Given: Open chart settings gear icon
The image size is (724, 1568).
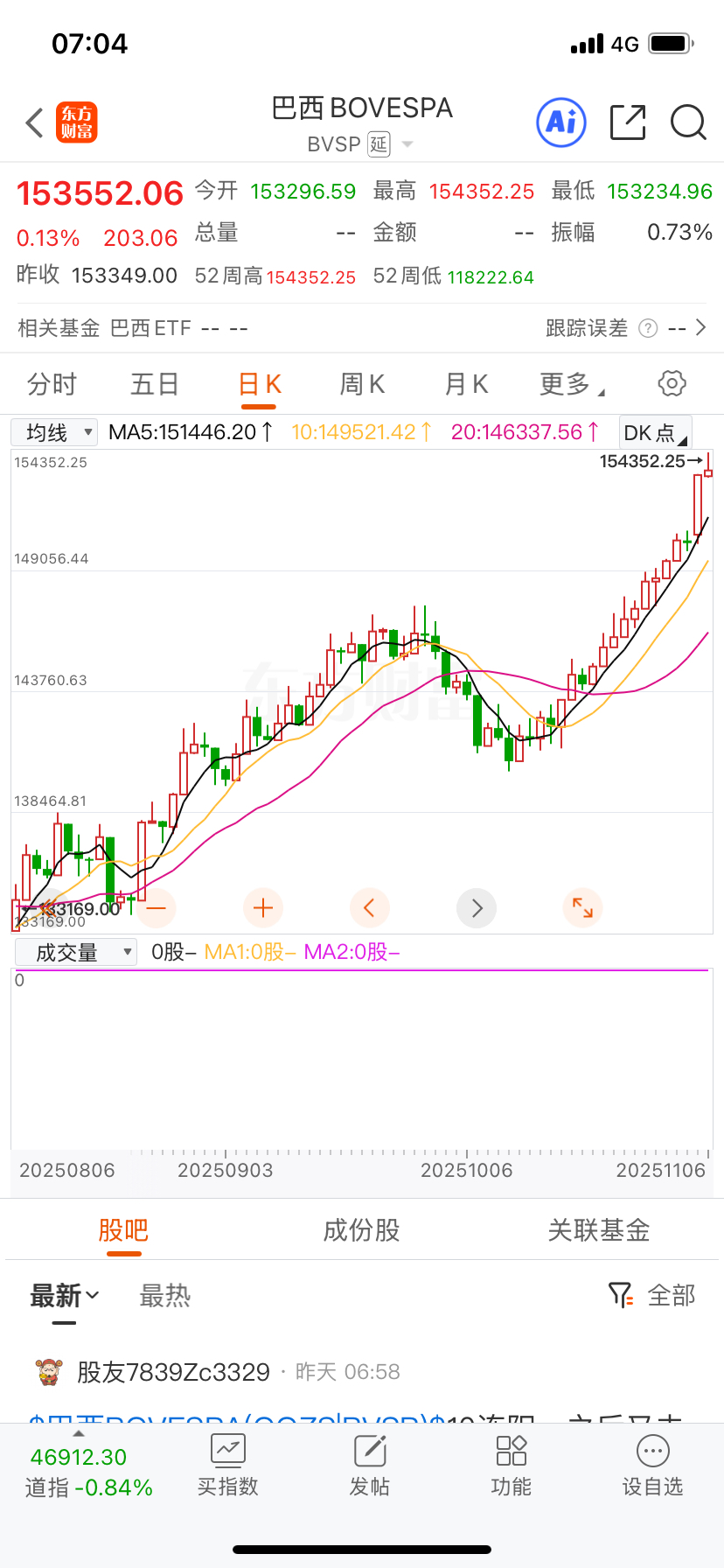Looking at the screenshot, I should click(x=672, y=383).
